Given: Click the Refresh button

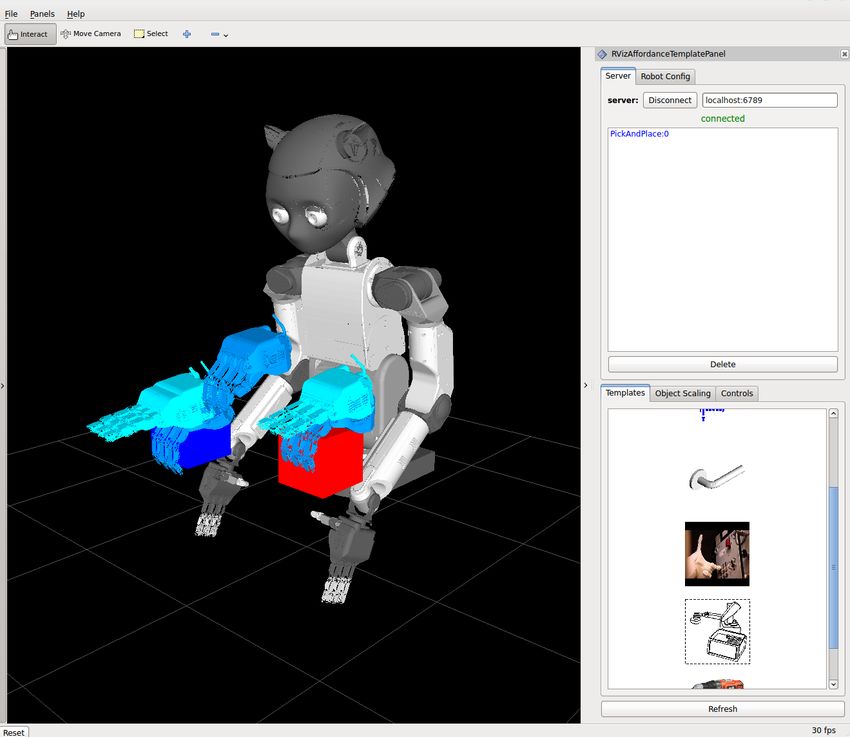Looking at the screenshot, I should (723, 709).
